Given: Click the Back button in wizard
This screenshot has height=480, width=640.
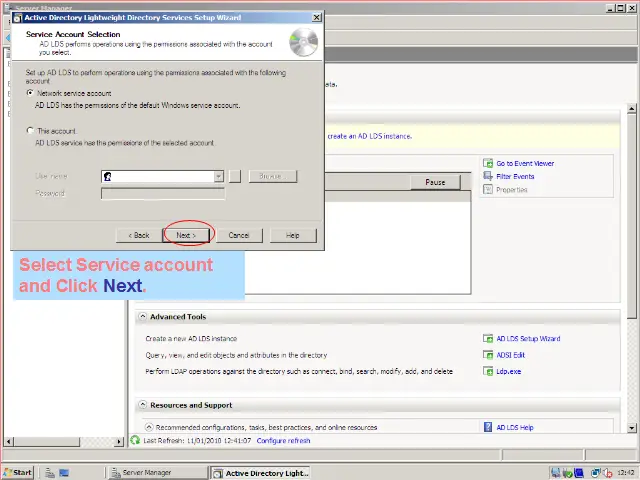Looking at the screenshot, I should tap(139, 235).
